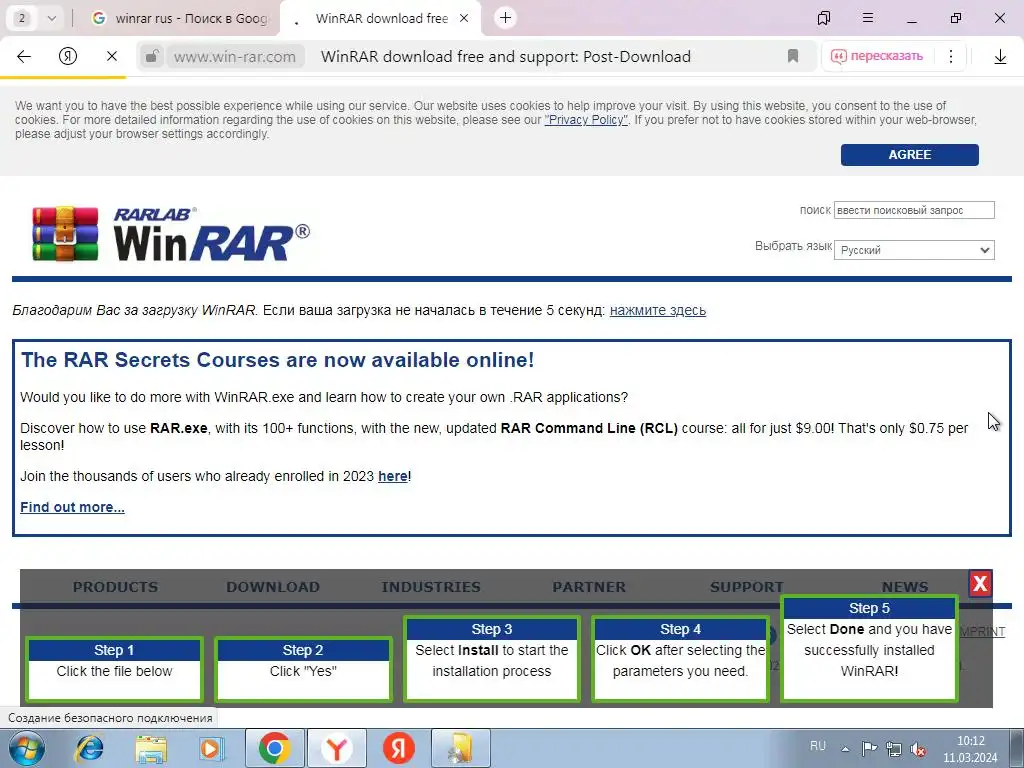Viewport: 1024px width, 768px height.
Task: Click the Step 5 'Select Done' box
Action: pyautogui.click(x=869, y=648)
